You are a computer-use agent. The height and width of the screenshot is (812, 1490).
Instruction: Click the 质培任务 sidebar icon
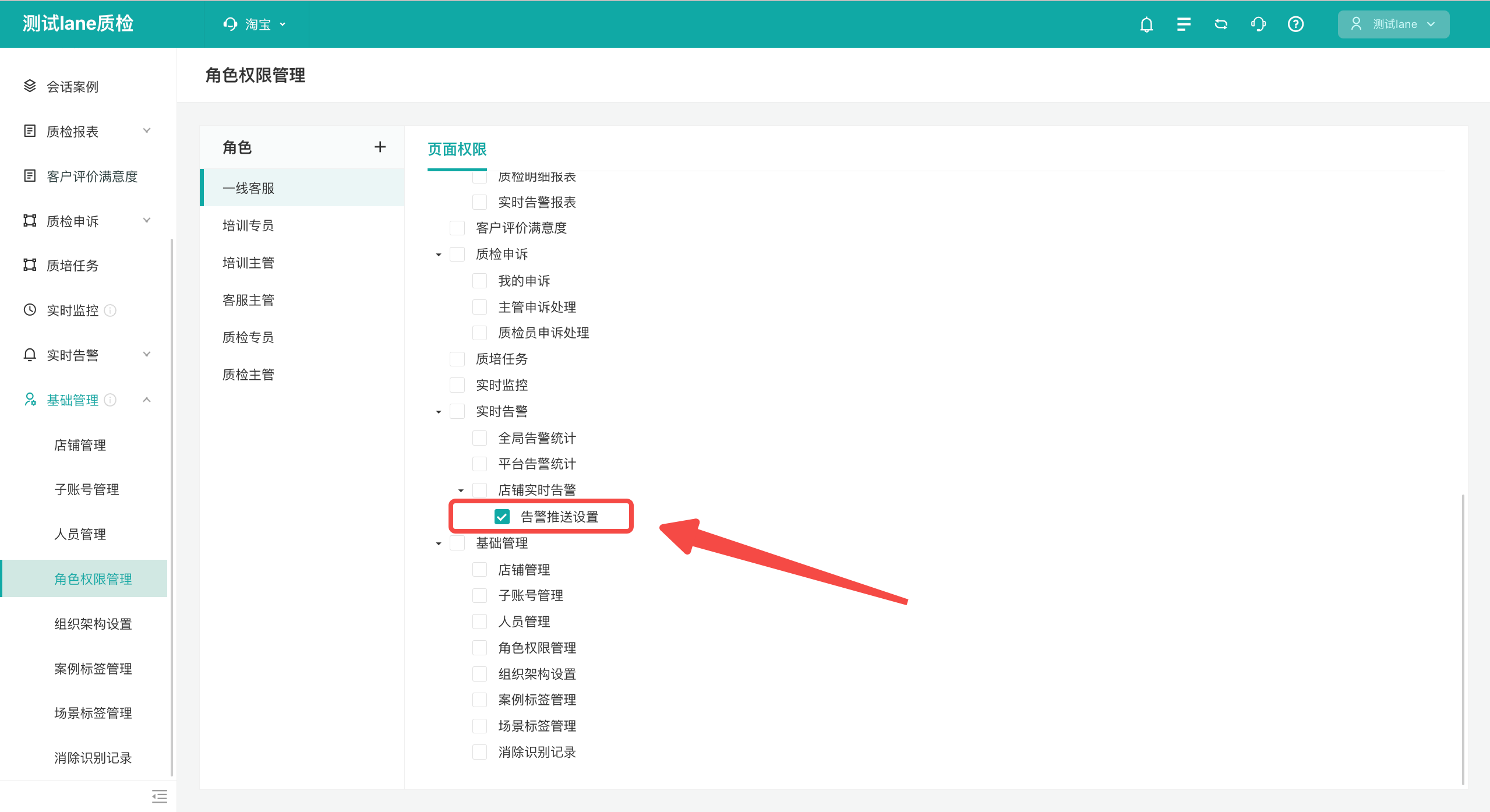(30, 265)
